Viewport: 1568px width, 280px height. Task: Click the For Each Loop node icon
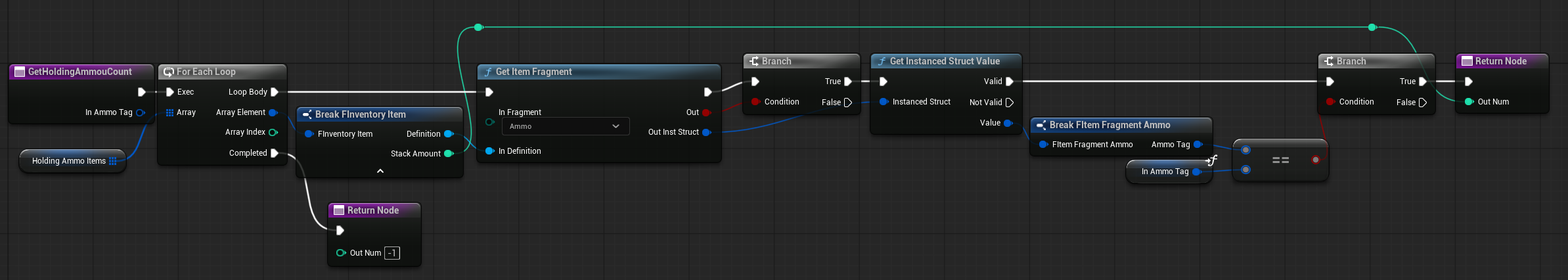pos(169,72)
